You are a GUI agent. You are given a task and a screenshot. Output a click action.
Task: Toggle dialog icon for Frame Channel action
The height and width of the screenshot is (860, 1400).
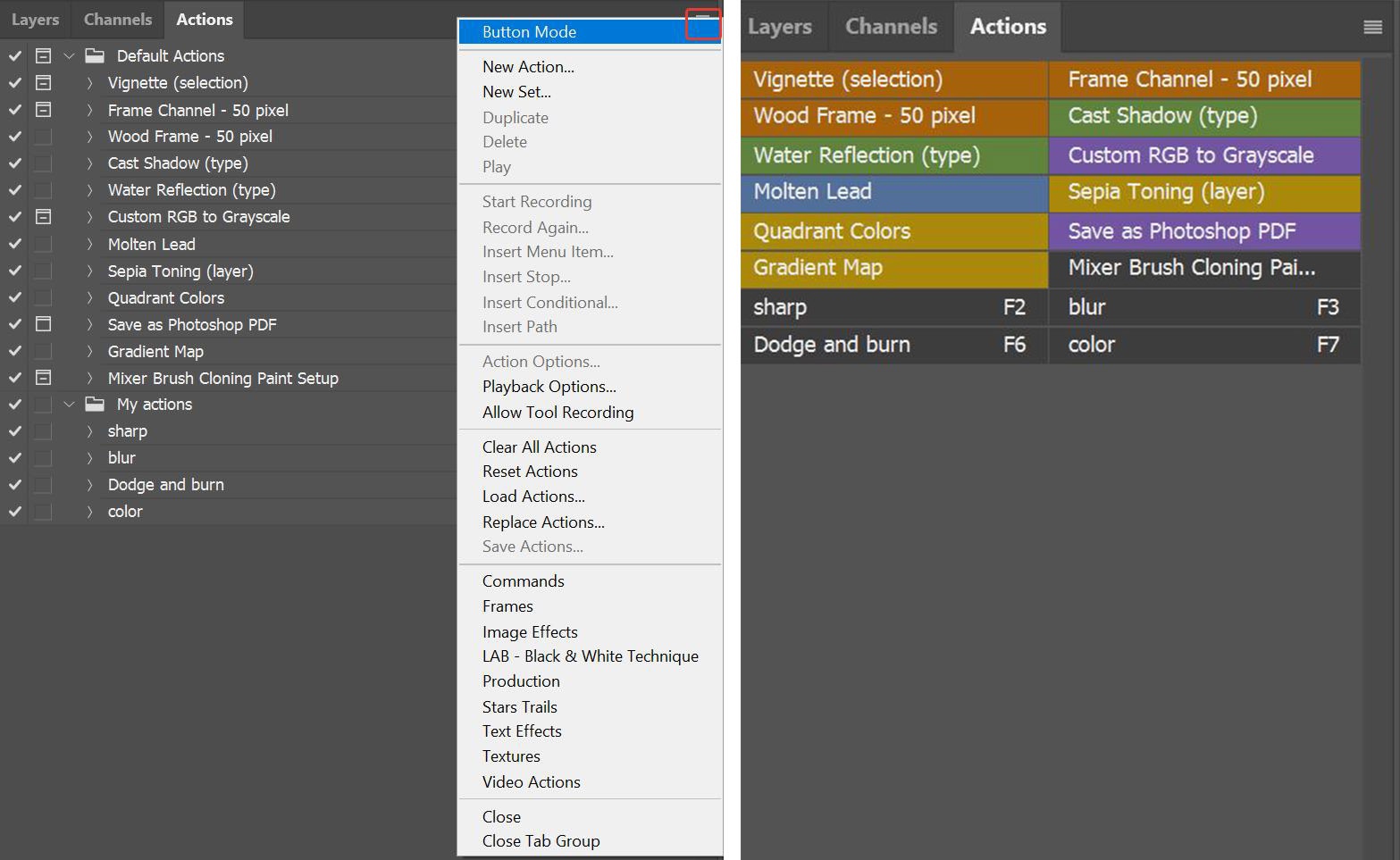point(43,110)
